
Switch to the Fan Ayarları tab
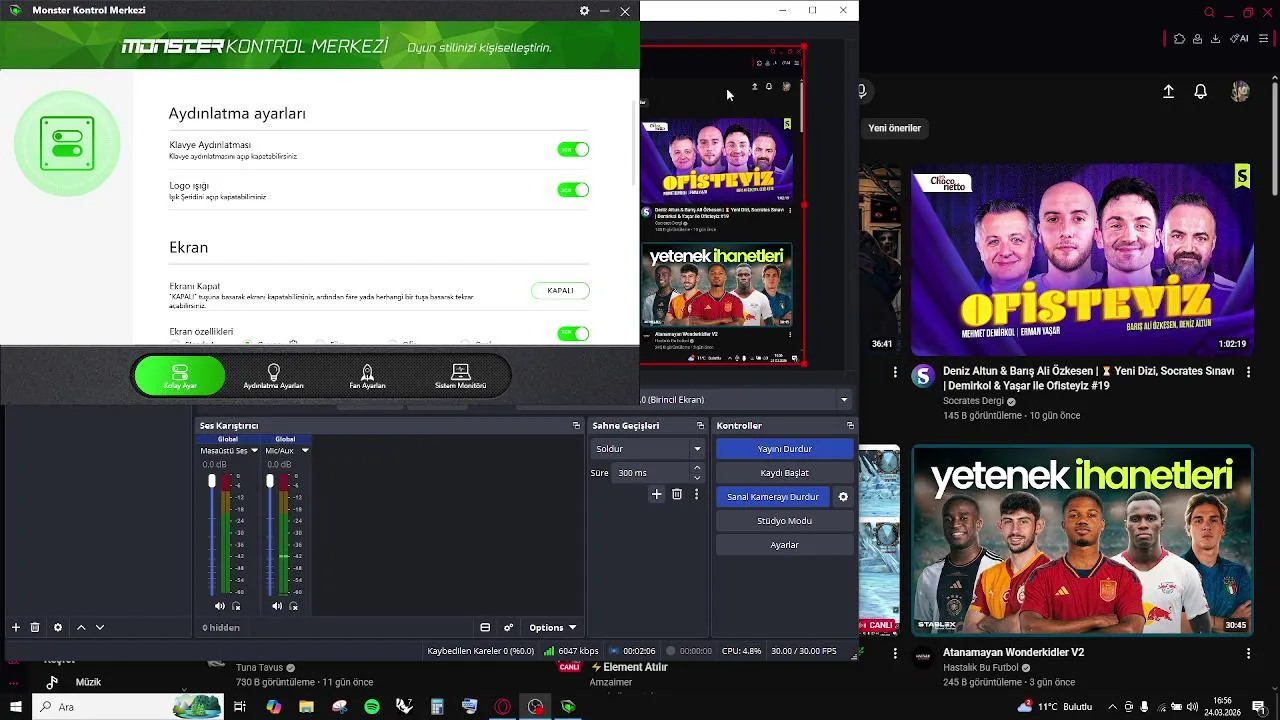pos(367,376)
